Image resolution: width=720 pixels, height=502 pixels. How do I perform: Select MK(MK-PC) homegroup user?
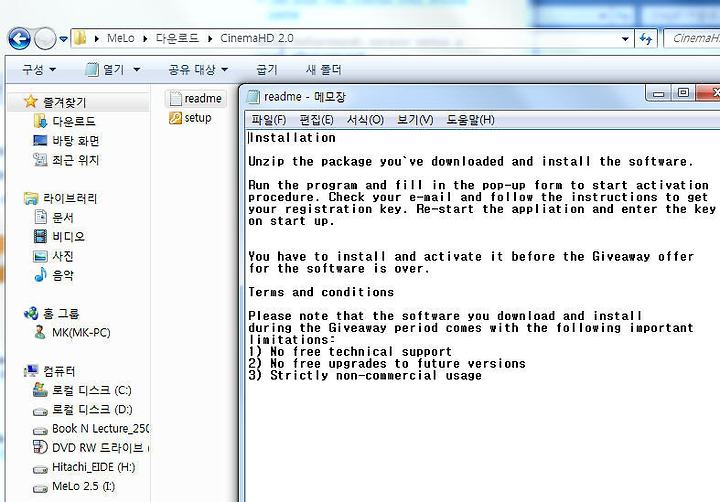72,333
